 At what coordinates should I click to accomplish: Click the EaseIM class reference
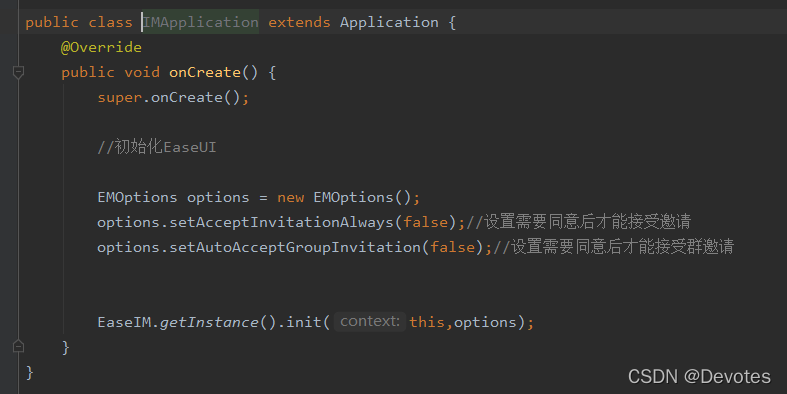pyautogui.click(x=124, y=322)
